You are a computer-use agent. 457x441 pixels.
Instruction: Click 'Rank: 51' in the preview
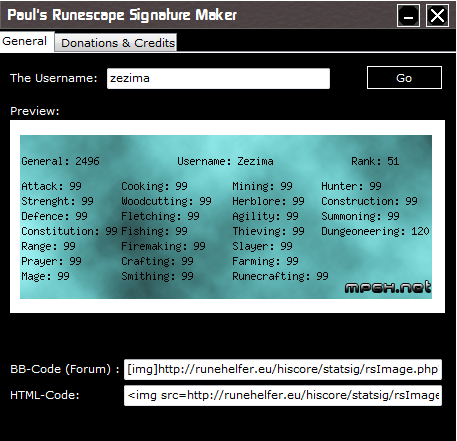375,161
